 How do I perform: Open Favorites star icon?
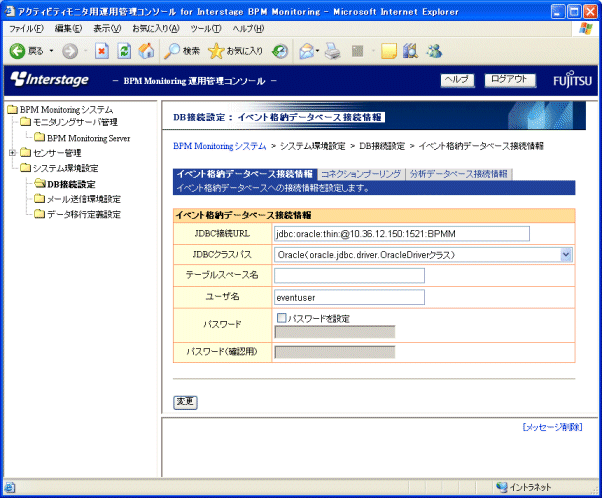click(x=216, y=51)
